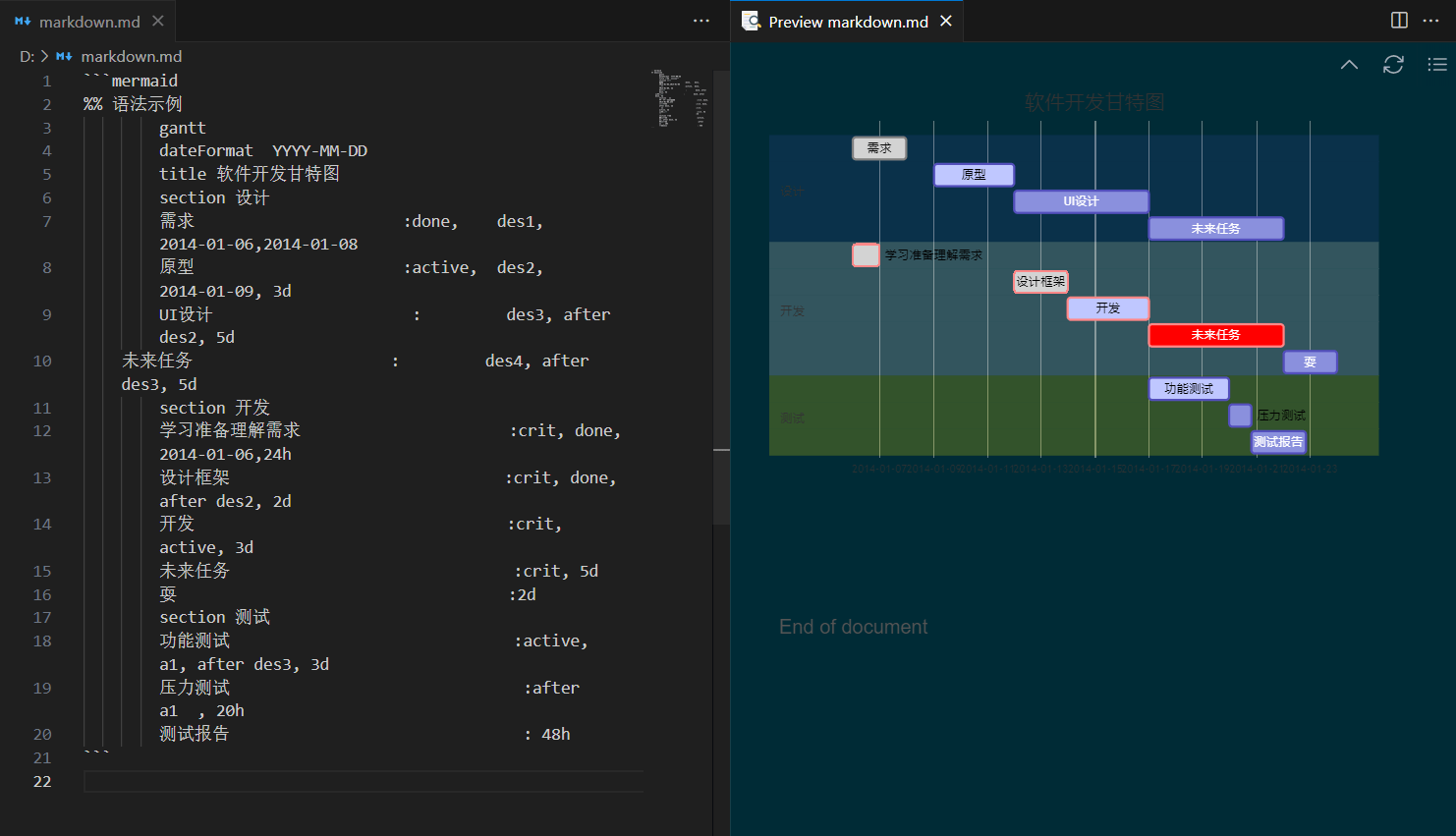Click the 需求 task bar in chart
Image resolution: width=1456 pixels, height=836 pixels.
pos(878,148)
